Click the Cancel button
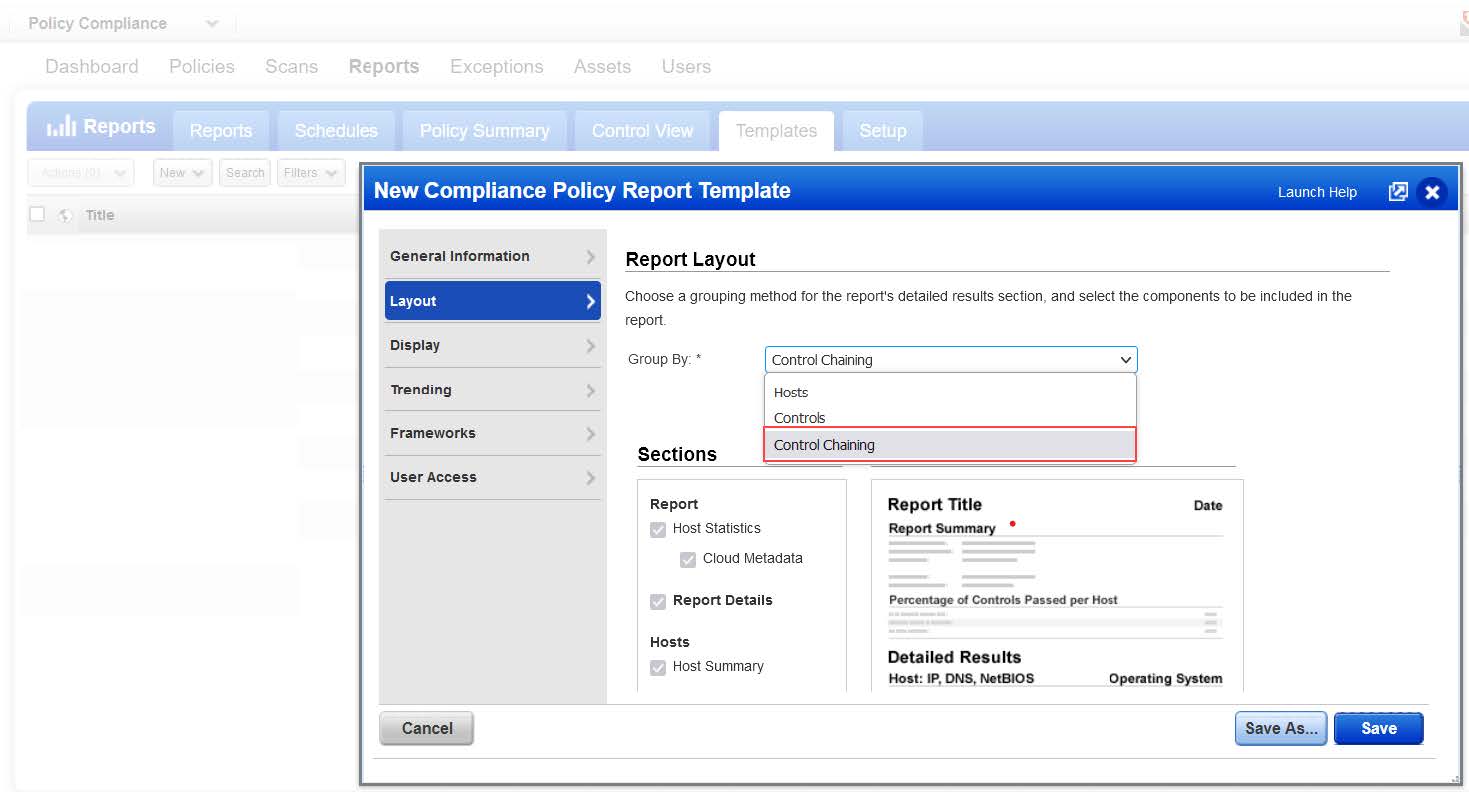This screenshot has width=1469, height=792. (x=427, y=729)
